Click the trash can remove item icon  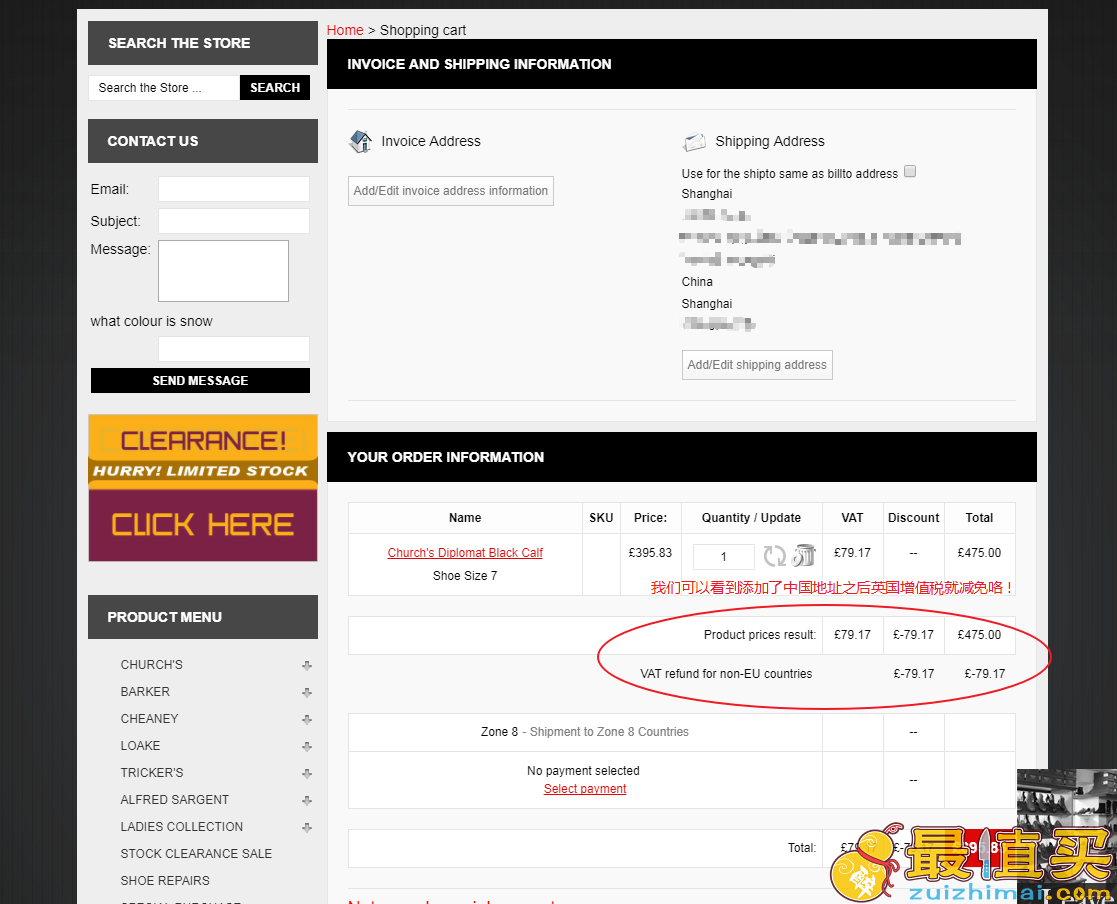coord(804,555)
